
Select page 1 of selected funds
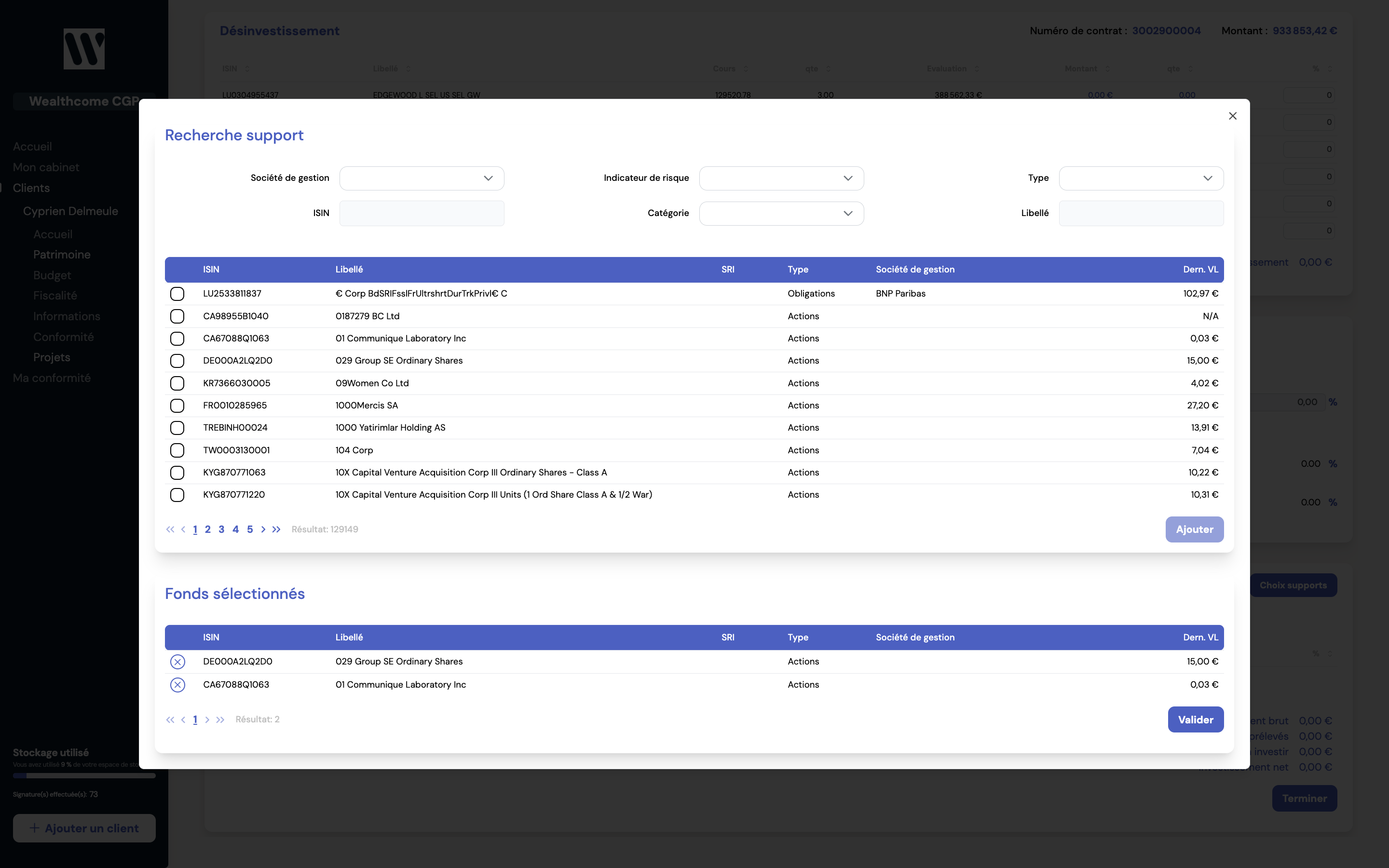(x=195, y=719)
